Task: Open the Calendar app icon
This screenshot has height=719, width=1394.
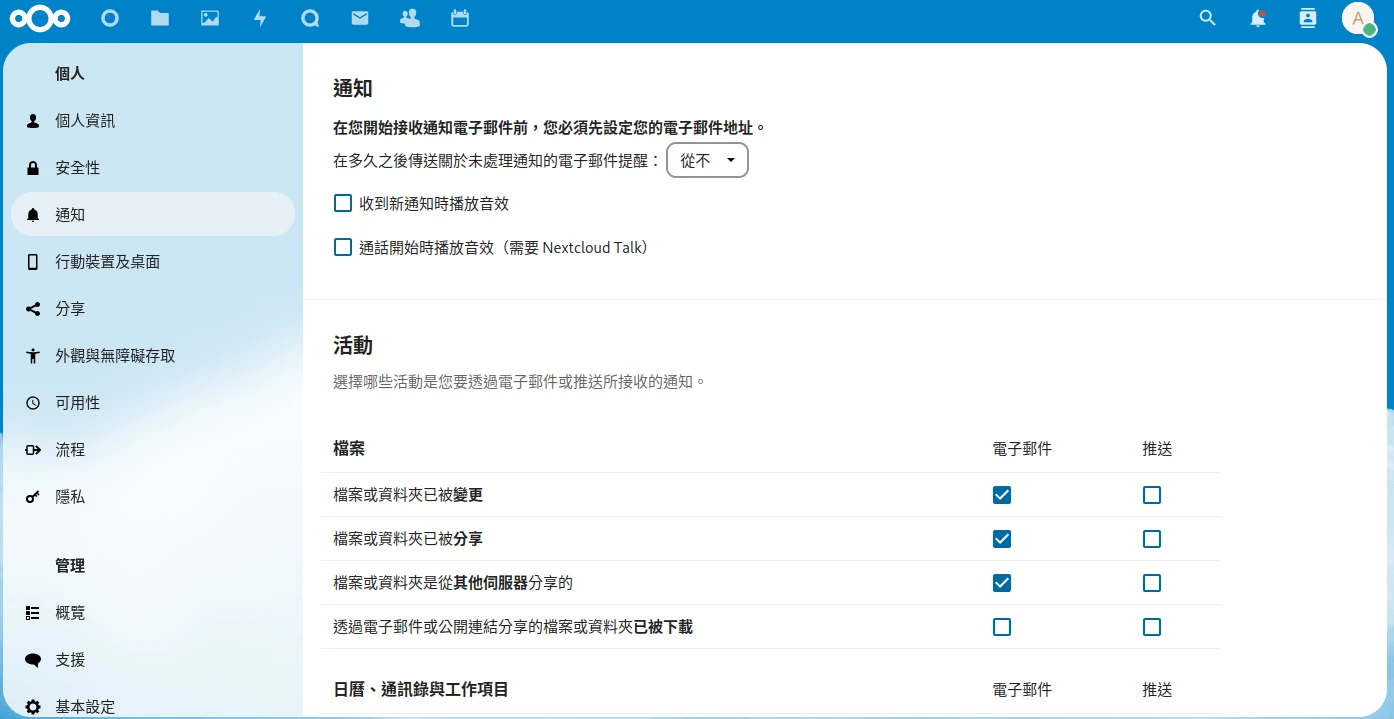Action: (460, 18)
